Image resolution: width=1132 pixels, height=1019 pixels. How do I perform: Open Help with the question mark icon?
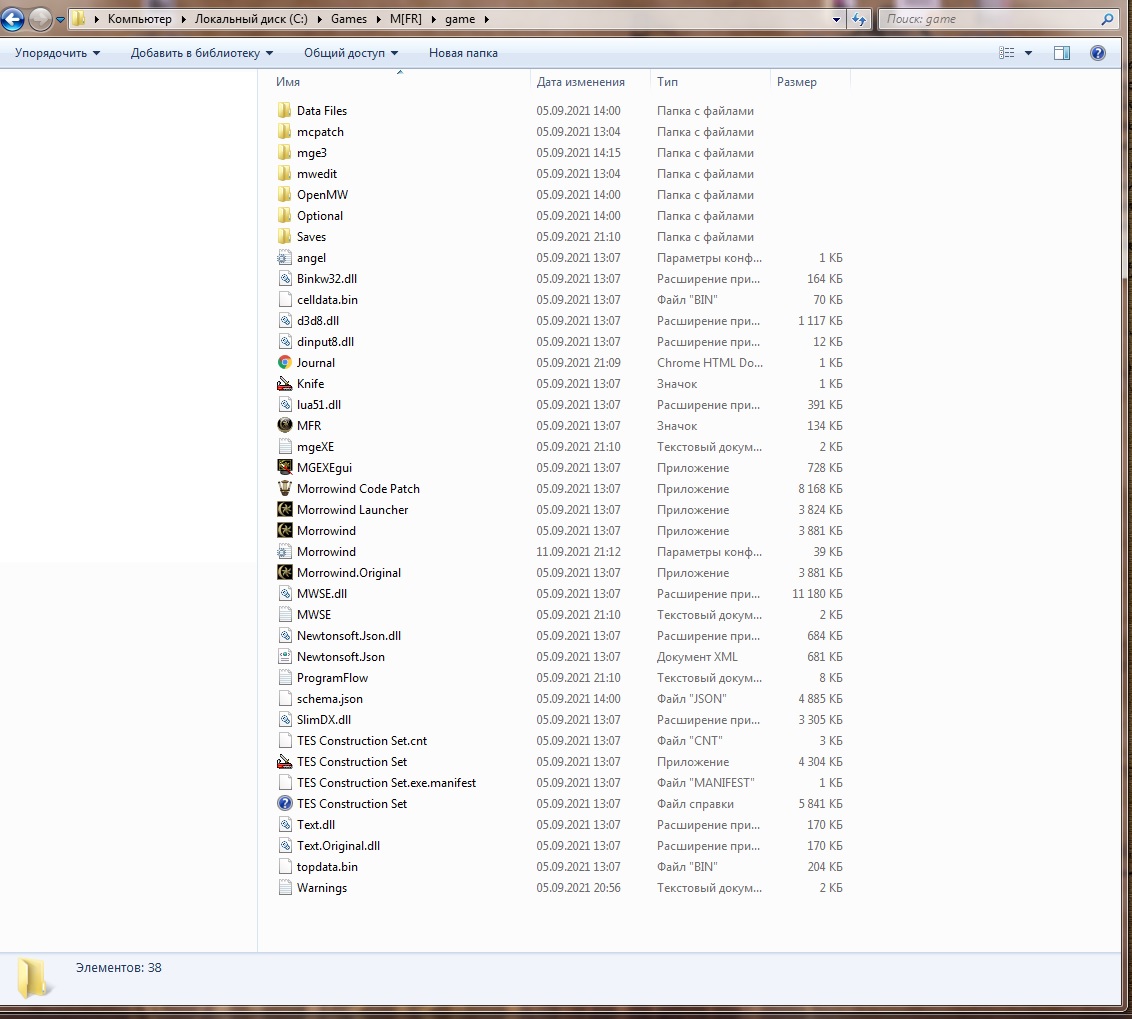tap(1097, 53)
